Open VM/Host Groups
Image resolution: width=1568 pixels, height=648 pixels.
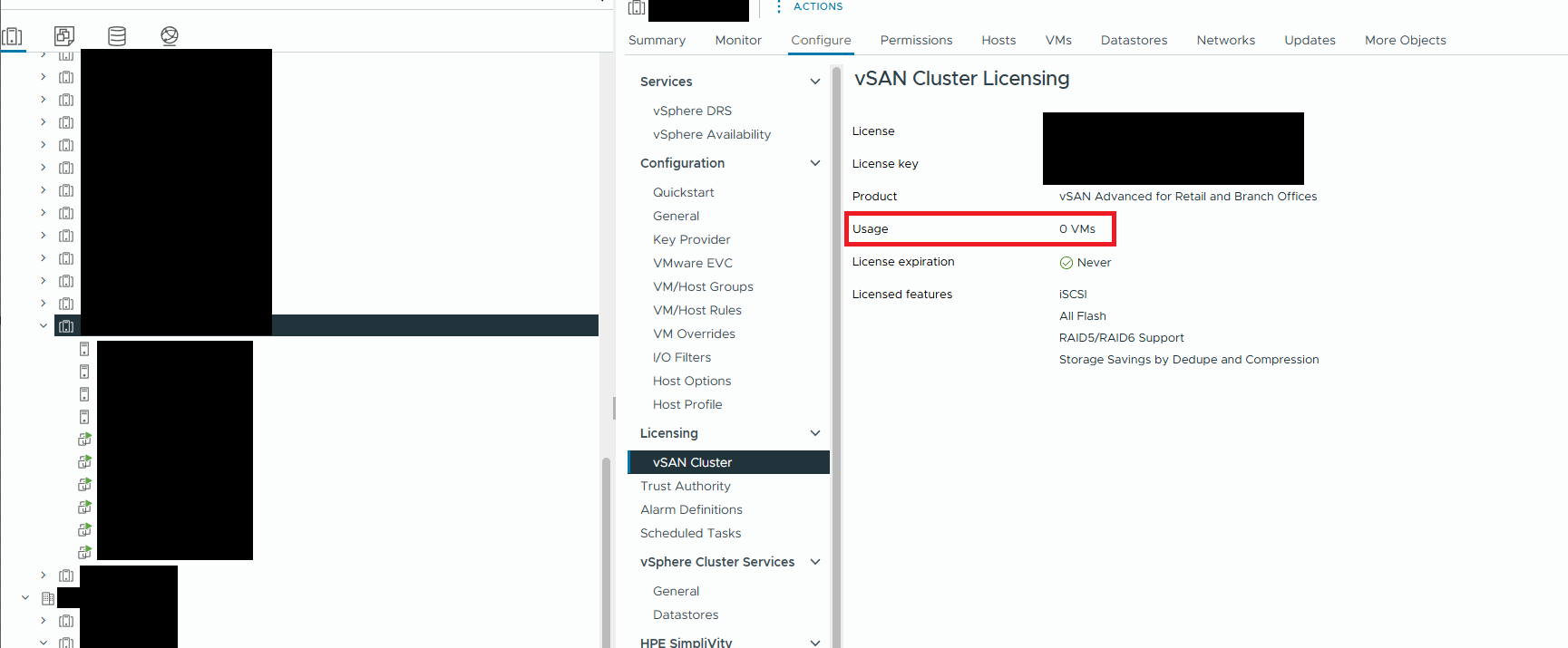(703, 286)
